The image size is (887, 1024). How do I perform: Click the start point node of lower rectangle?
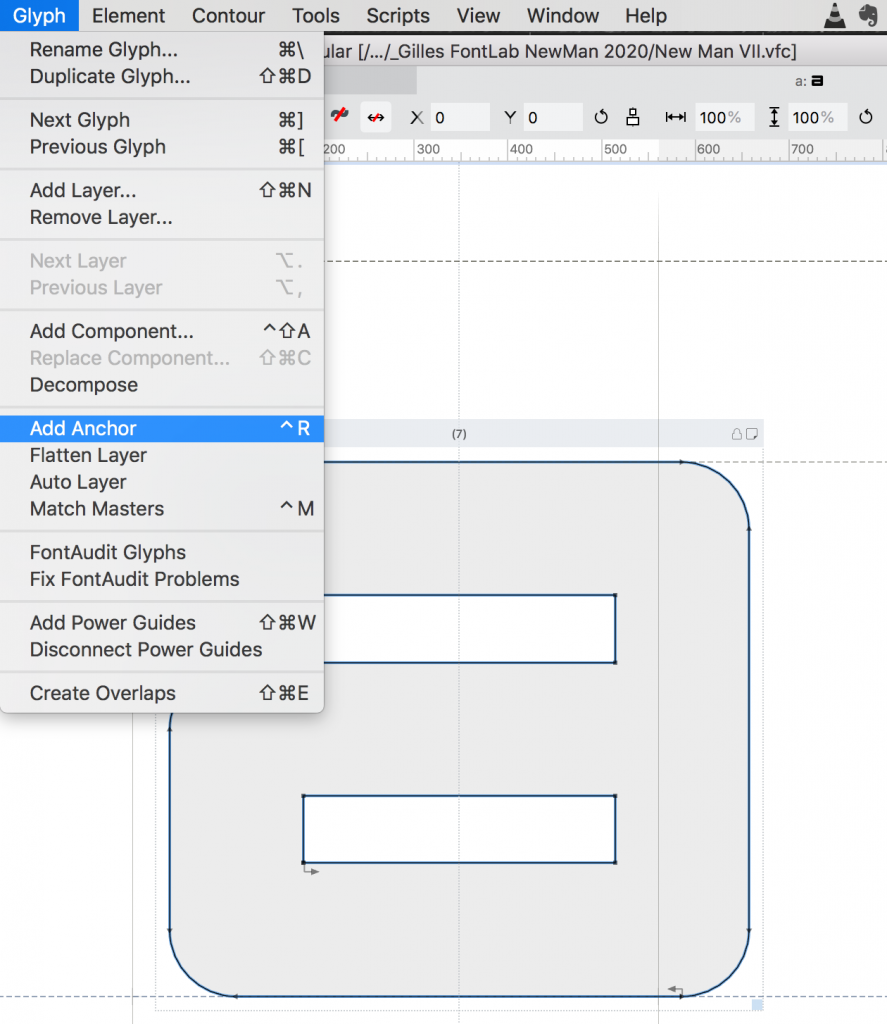[x=303, y=861]
